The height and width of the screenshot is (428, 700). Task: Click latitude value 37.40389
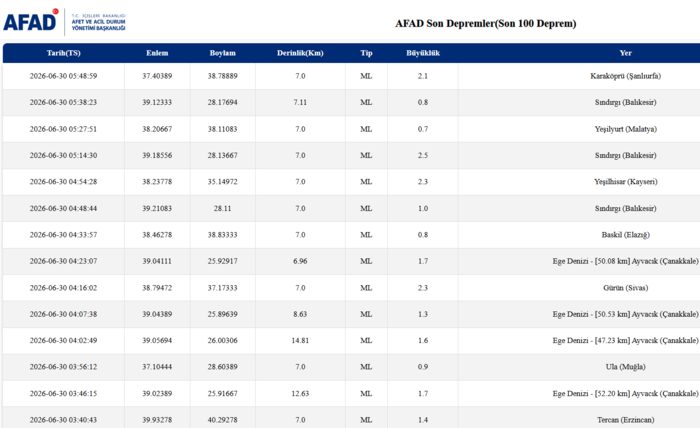coord(157,76)
